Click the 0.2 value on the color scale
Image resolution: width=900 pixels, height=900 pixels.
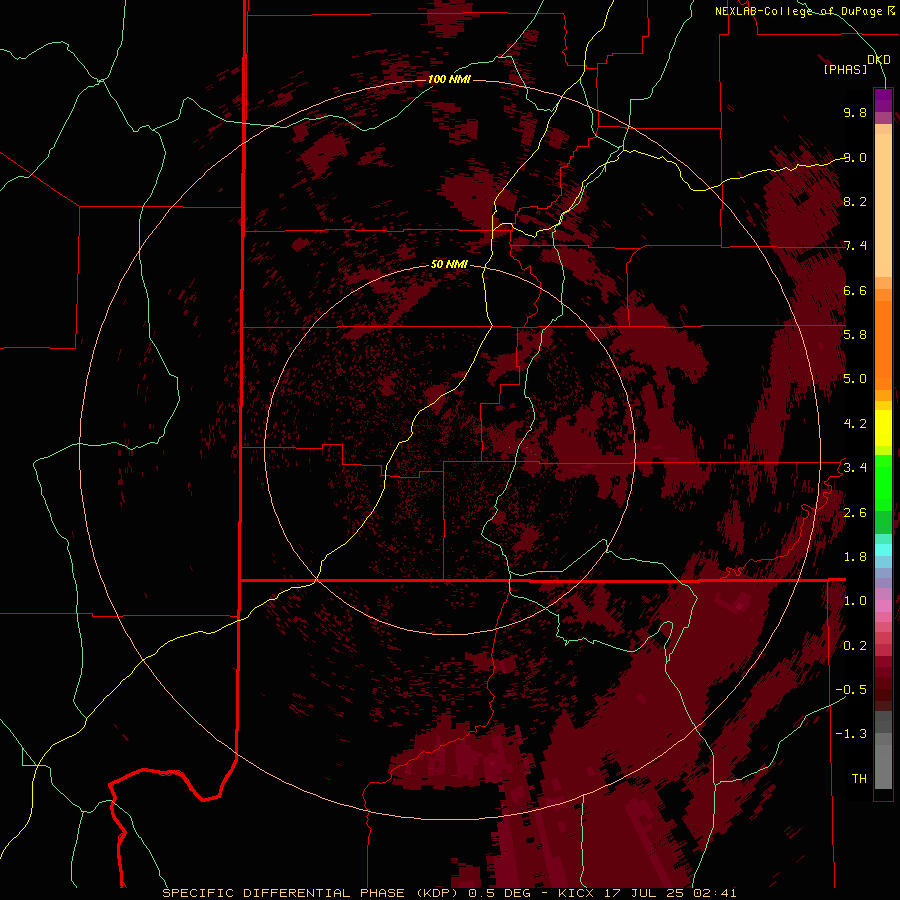[855, 646]
